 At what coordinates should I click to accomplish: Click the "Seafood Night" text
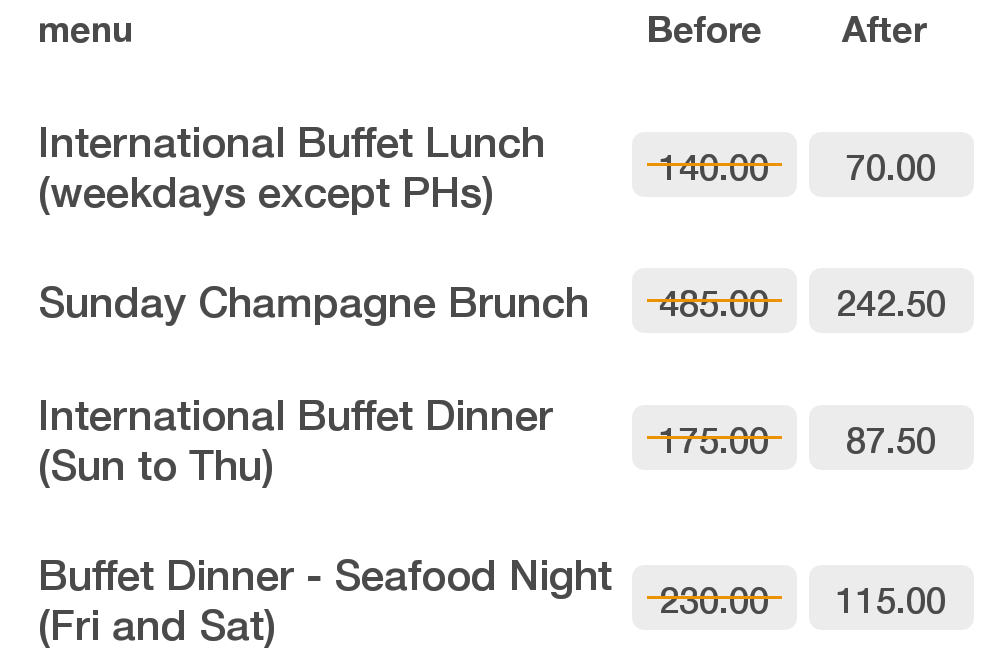(x=473, y=576)
